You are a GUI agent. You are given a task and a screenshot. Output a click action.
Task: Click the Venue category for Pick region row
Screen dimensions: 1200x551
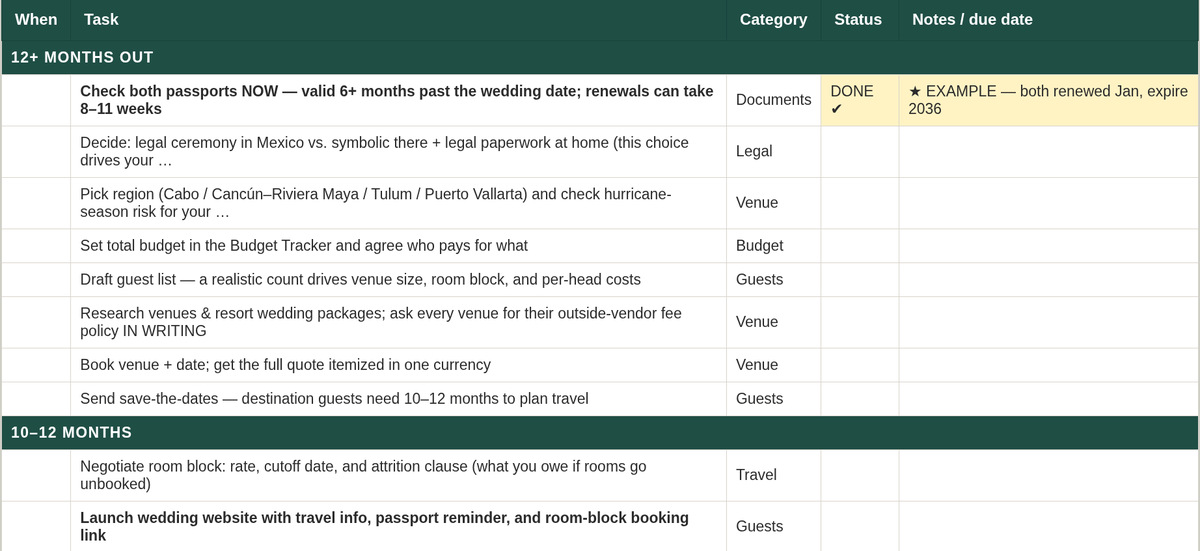(774, 203)
